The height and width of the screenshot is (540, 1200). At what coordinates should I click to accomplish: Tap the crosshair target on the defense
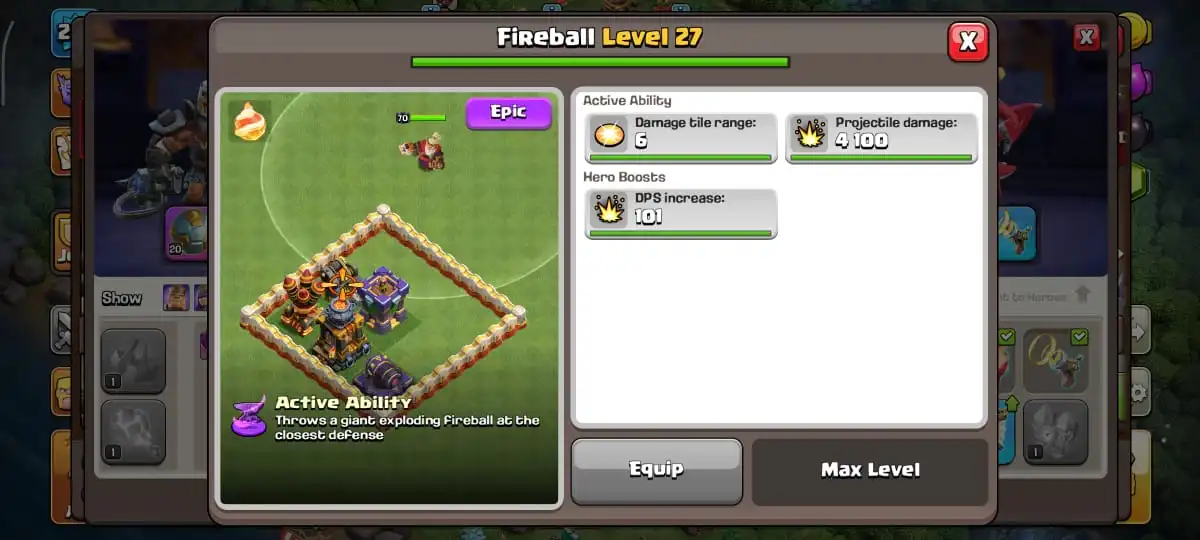click(341, 285)
